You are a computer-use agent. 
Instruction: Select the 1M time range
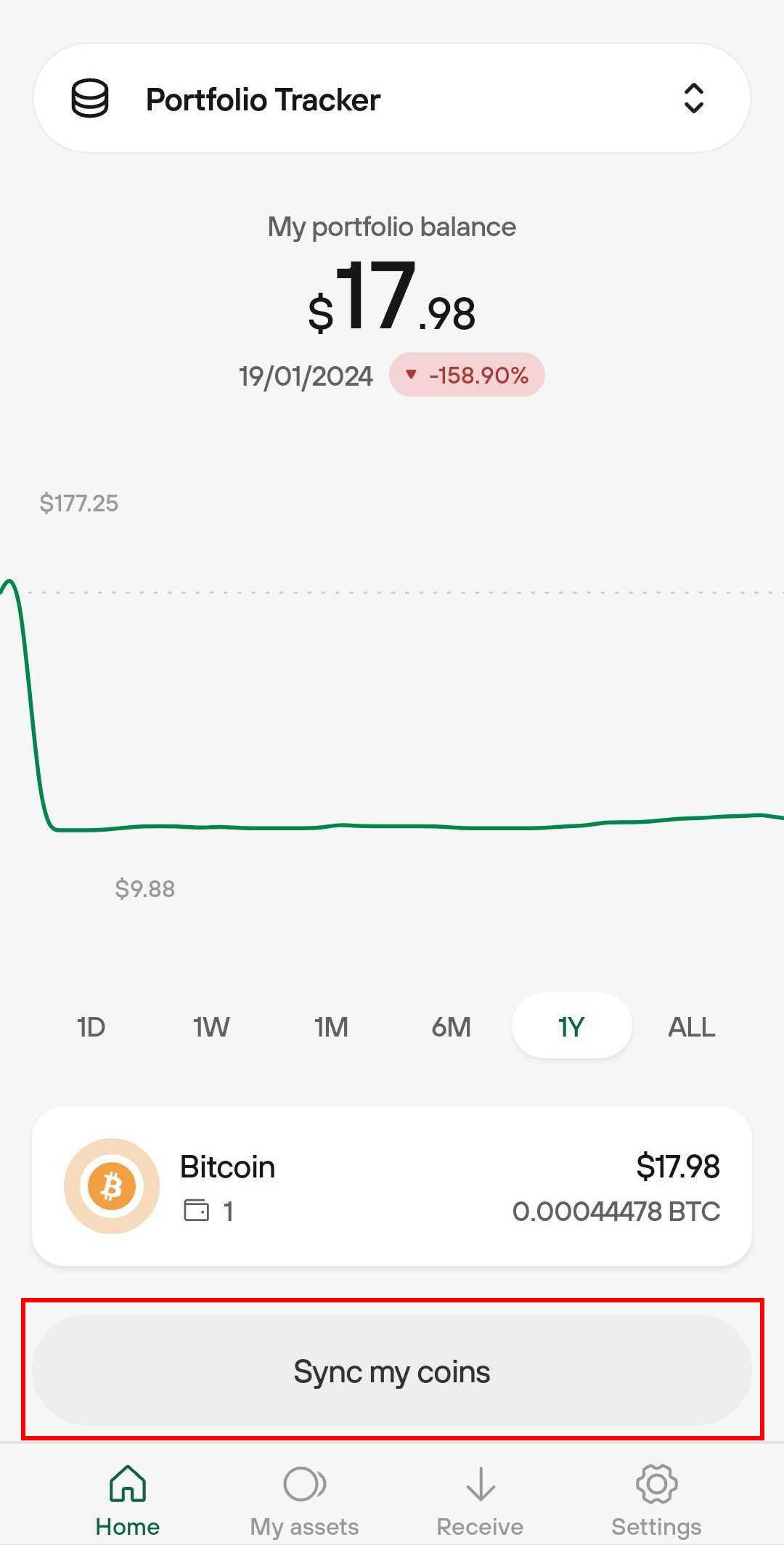pyautogui.click(x=331, y=1027)
